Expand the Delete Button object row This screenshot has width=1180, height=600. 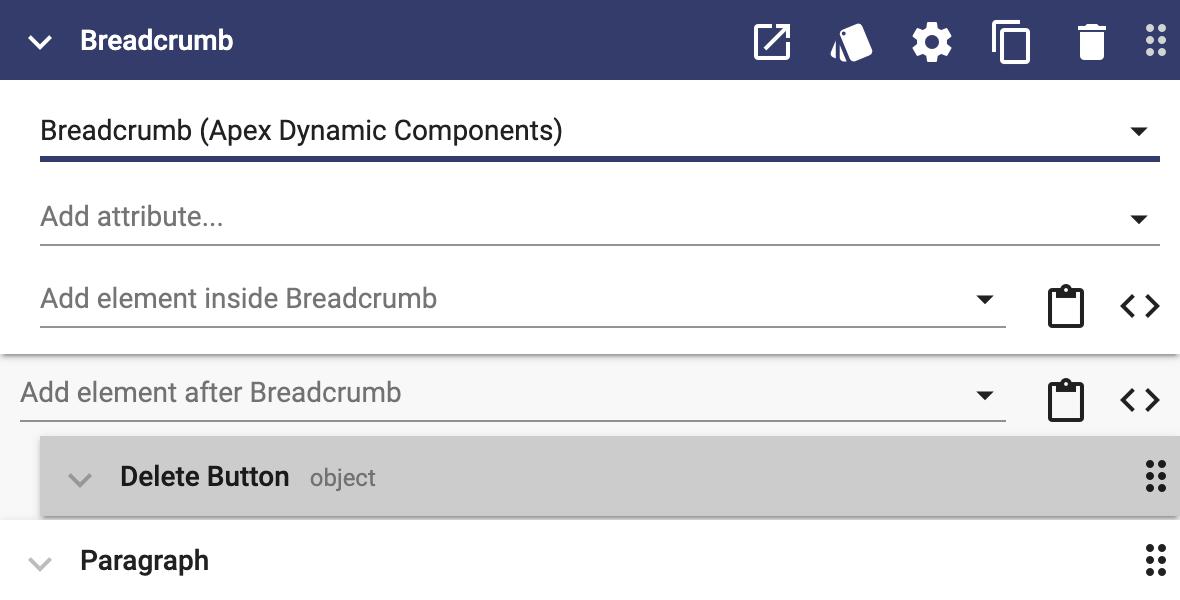coord(80,479)
